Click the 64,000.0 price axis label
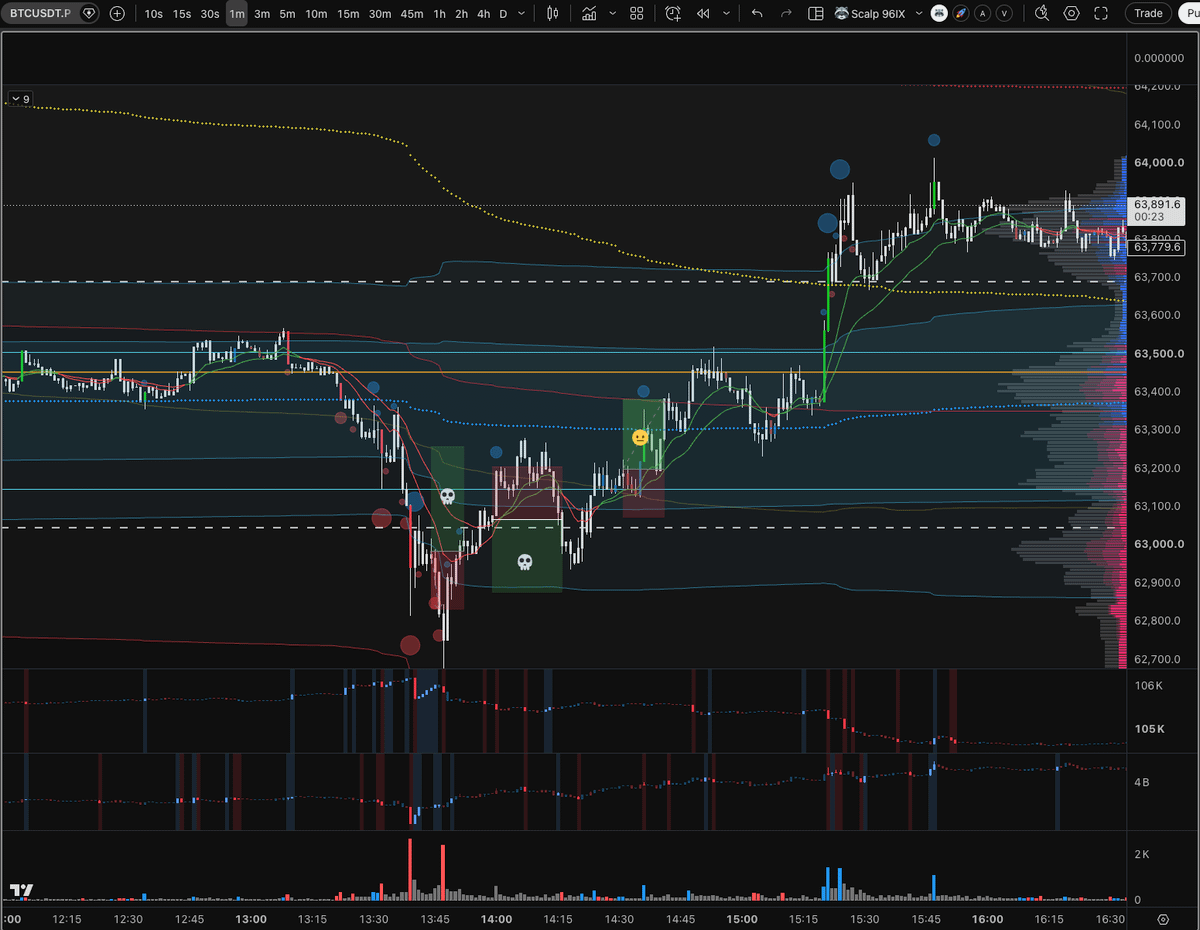 click(x=1159, y=162)
